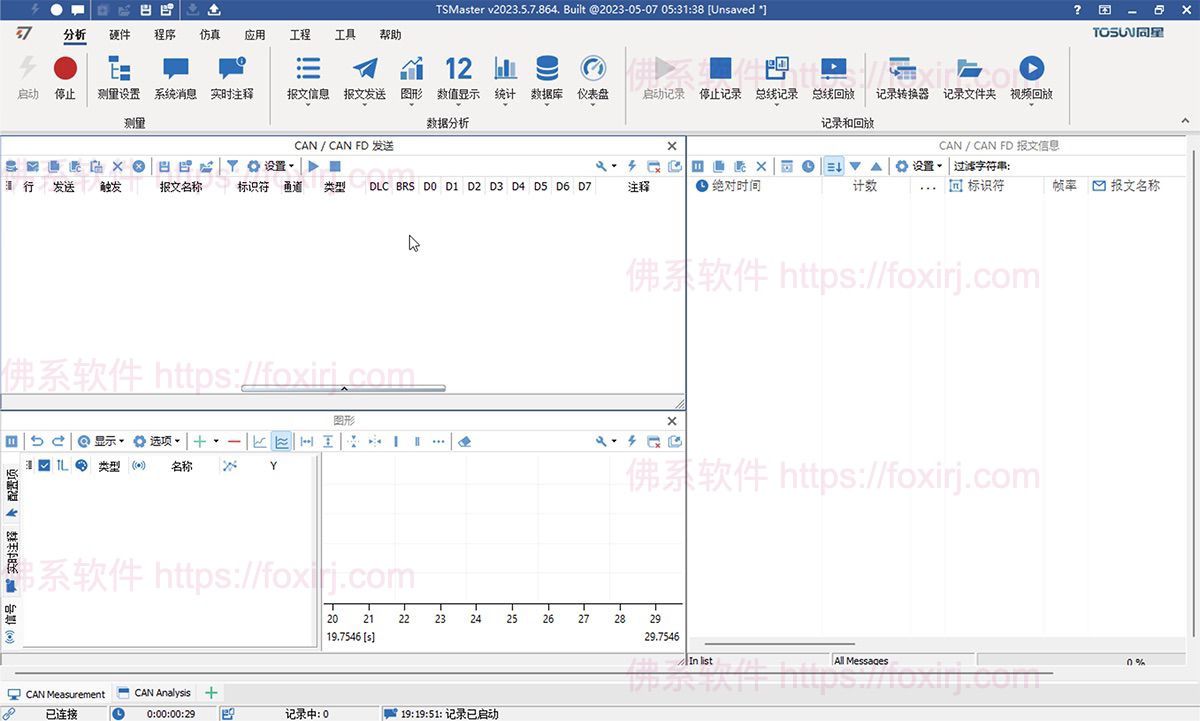Click the pause icon in the 报文信息 toolbar
The width and height of the screenshot is (1200, 721).
pos(698,166)
